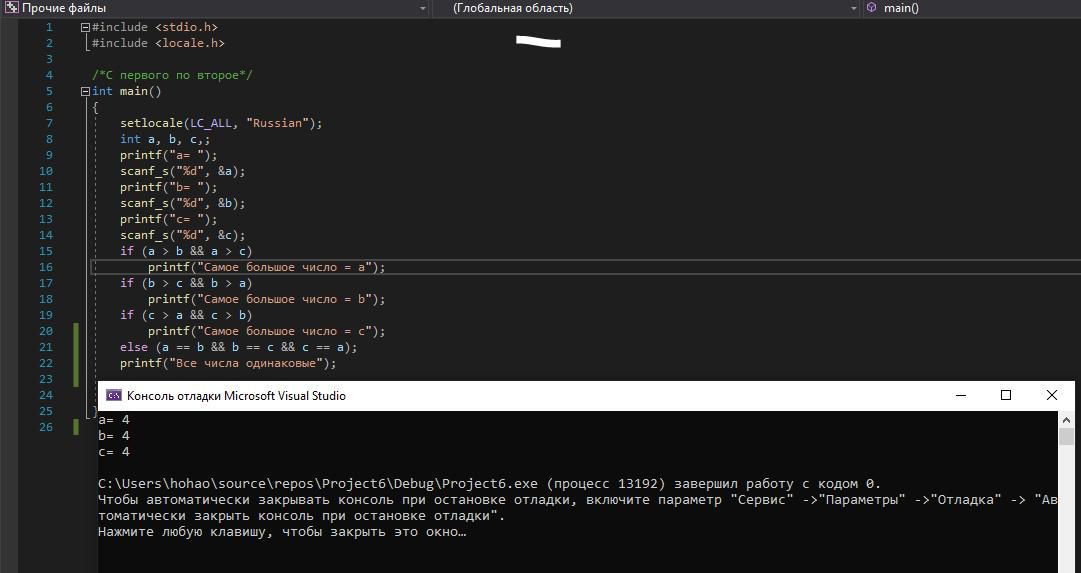Open the Прочие файлы project dropdown
The width and height of the screenshot is (1081, 573).
[216, 8]
